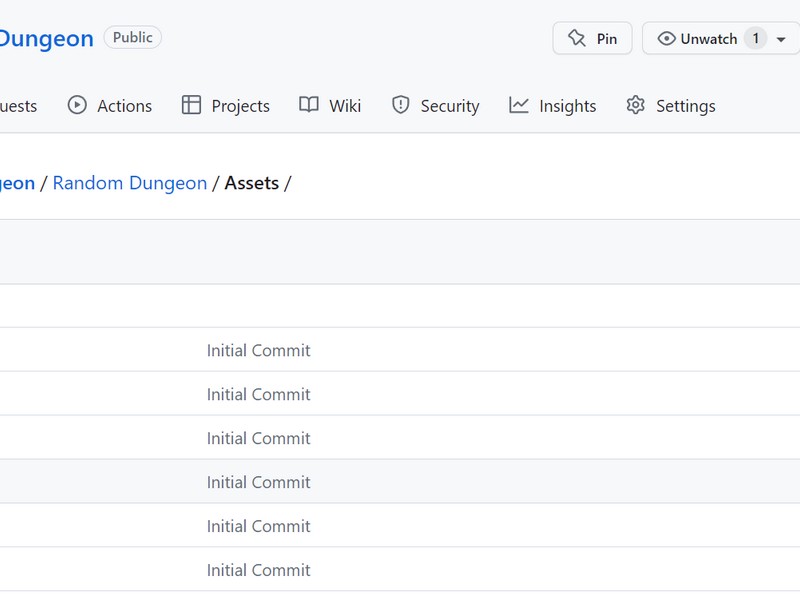Click the pin icon on Pin button
This screenshot has height=600, width=800.
[577, 38]
